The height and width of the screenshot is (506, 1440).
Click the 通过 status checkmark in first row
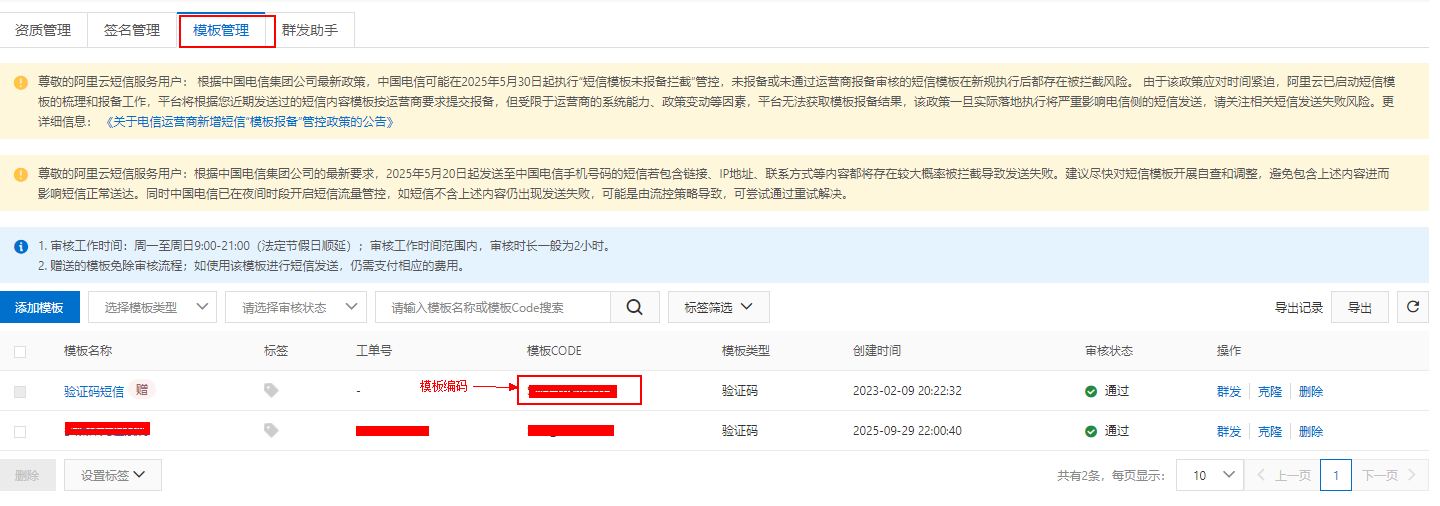click(1091, 391)
